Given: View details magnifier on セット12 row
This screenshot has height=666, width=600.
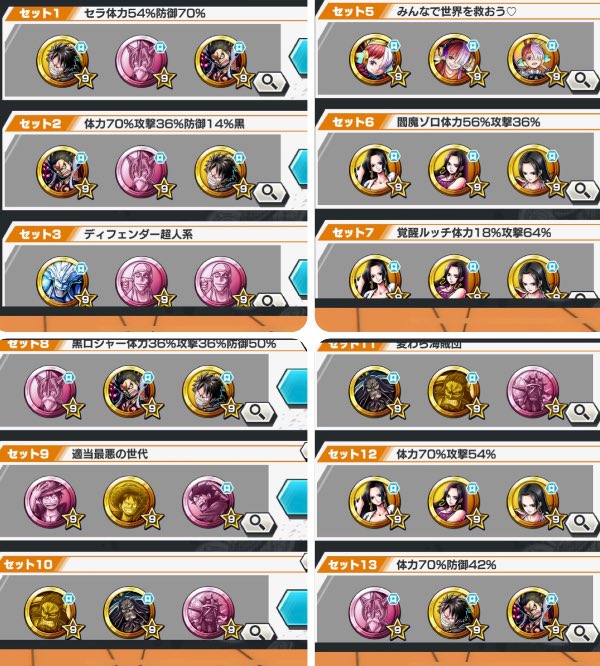Looking at the screenshot, I should (x=583, y=522).
